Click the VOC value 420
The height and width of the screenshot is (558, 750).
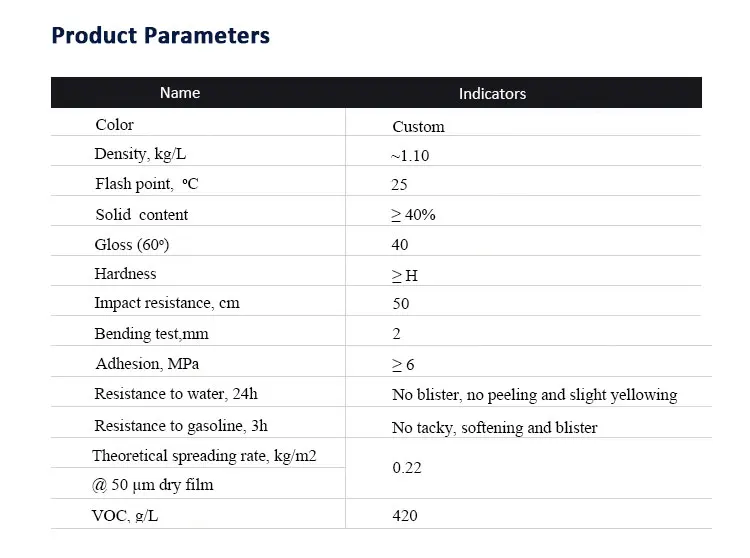click(x=405, y=516)
